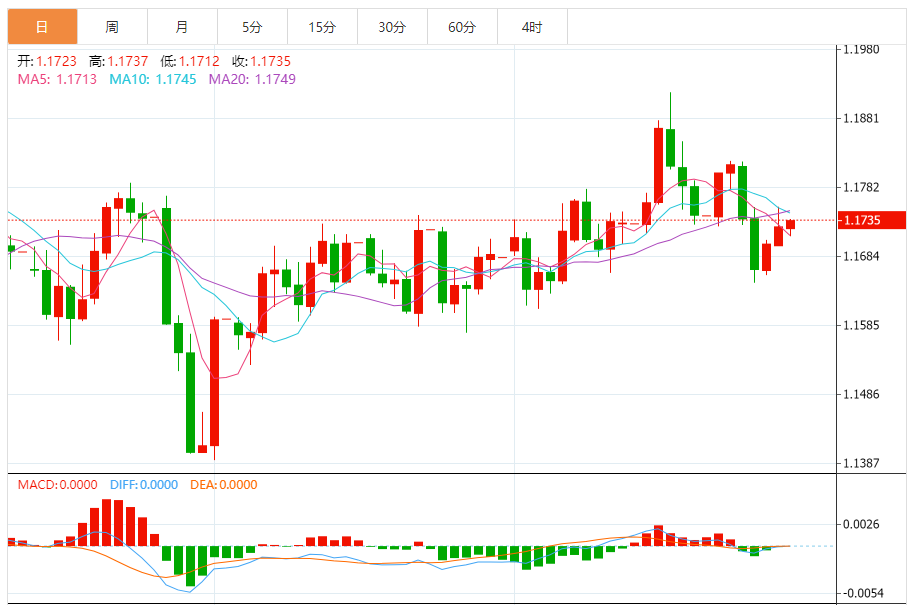Click the 0.0026 MACD axis label
This screenshot has width=914, height=605.
861,525
